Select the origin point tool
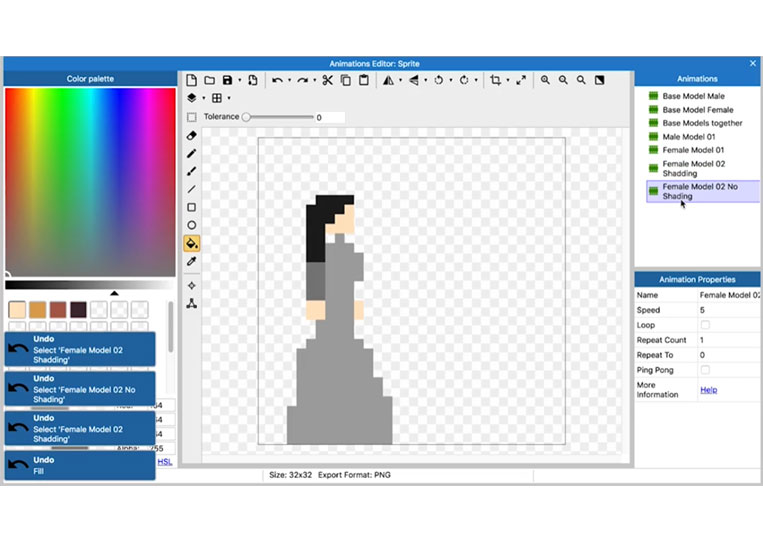 pos(192,286)
